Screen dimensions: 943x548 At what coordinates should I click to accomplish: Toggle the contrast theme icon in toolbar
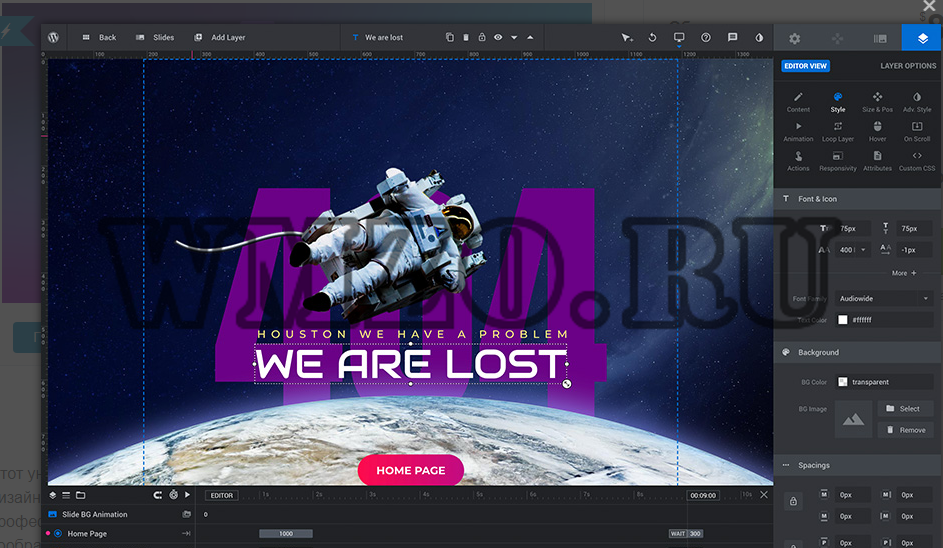click(x=760, y=37)
